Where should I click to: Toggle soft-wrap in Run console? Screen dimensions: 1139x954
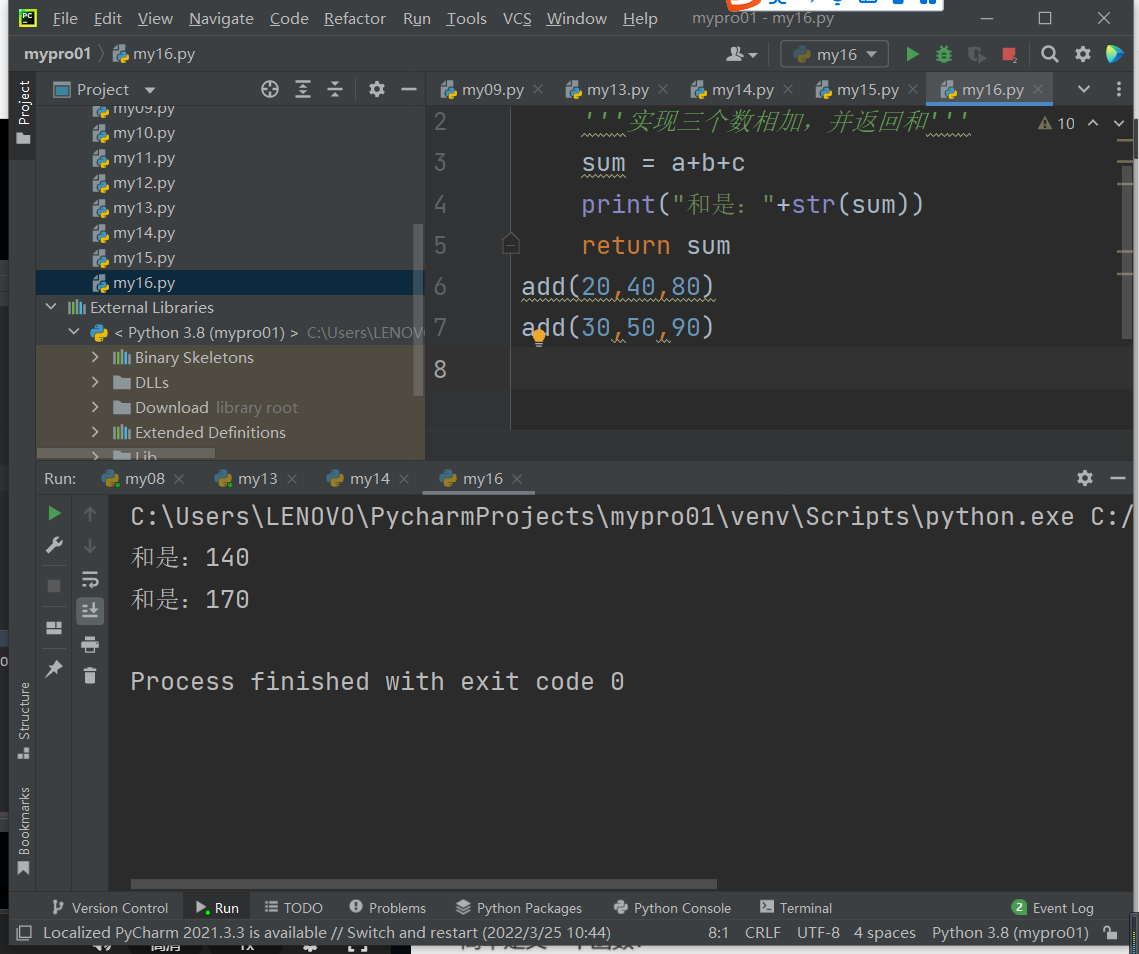[x=90, y=579]
